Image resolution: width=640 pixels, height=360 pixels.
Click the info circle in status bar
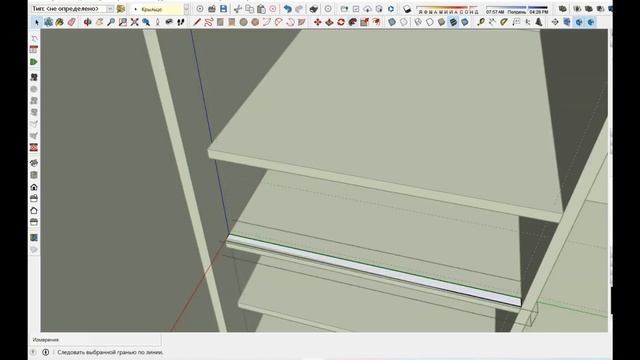coord(46,352)
